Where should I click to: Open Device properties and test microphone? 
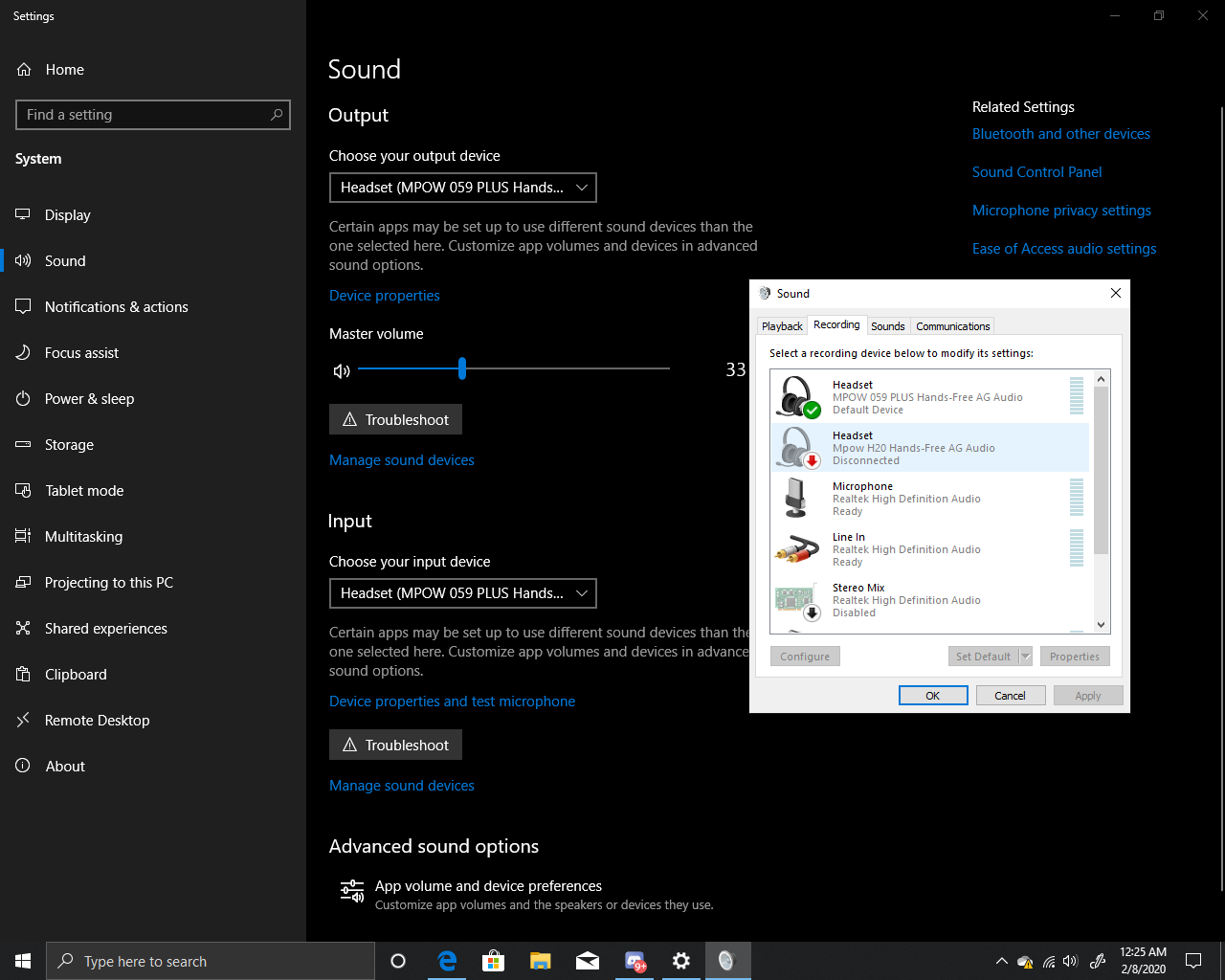pos(452,702)
